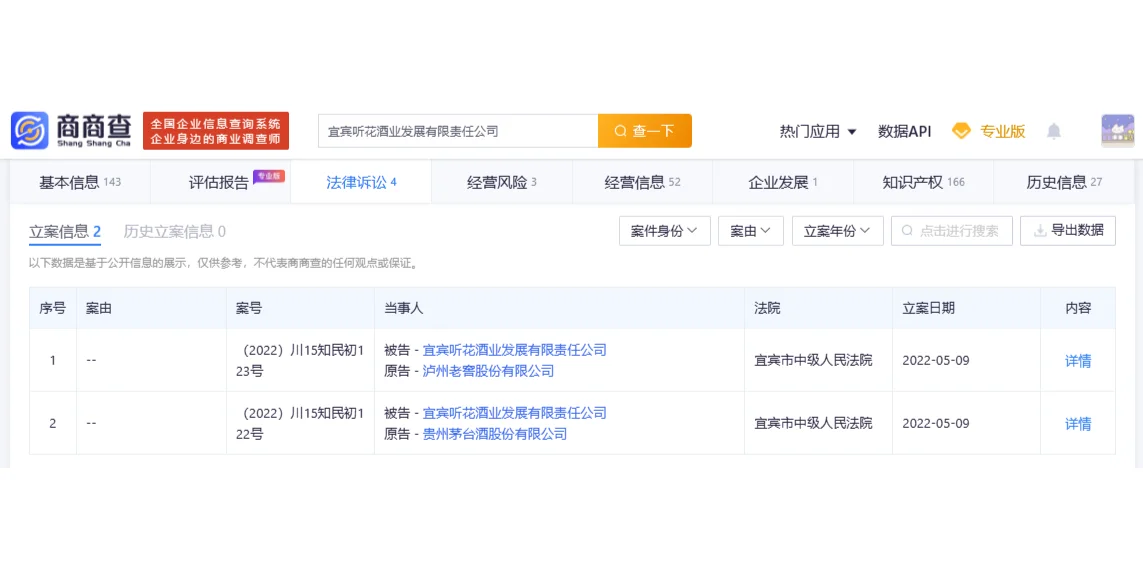Click the 点击进行搜索 search field

[951, 231]
